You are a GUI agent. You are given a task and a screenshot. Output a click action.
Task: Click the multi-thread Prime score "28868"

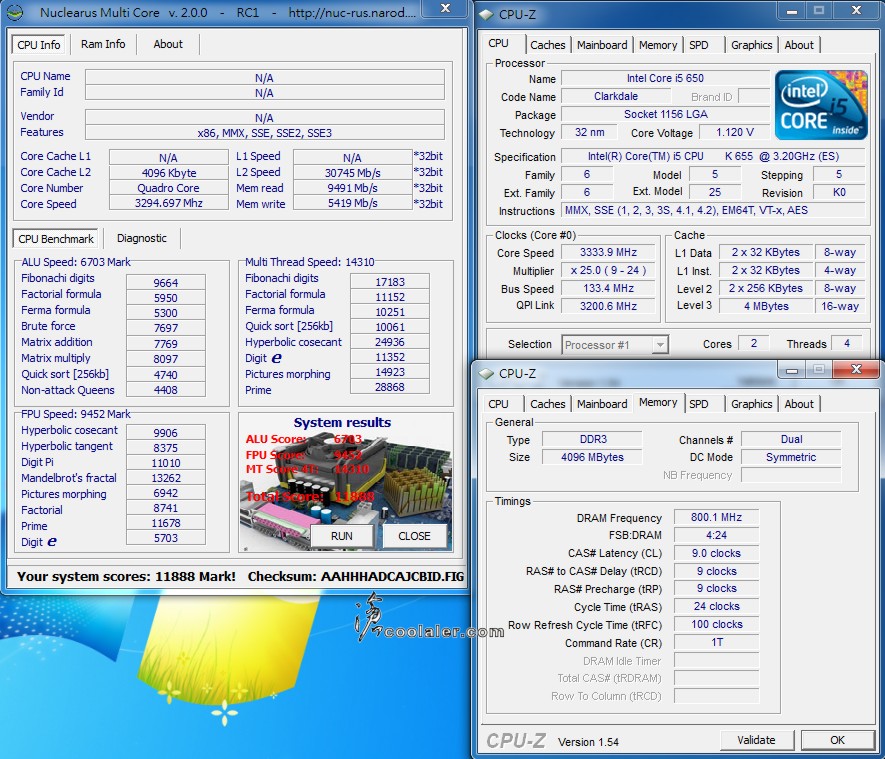click(x=389, y=387)
